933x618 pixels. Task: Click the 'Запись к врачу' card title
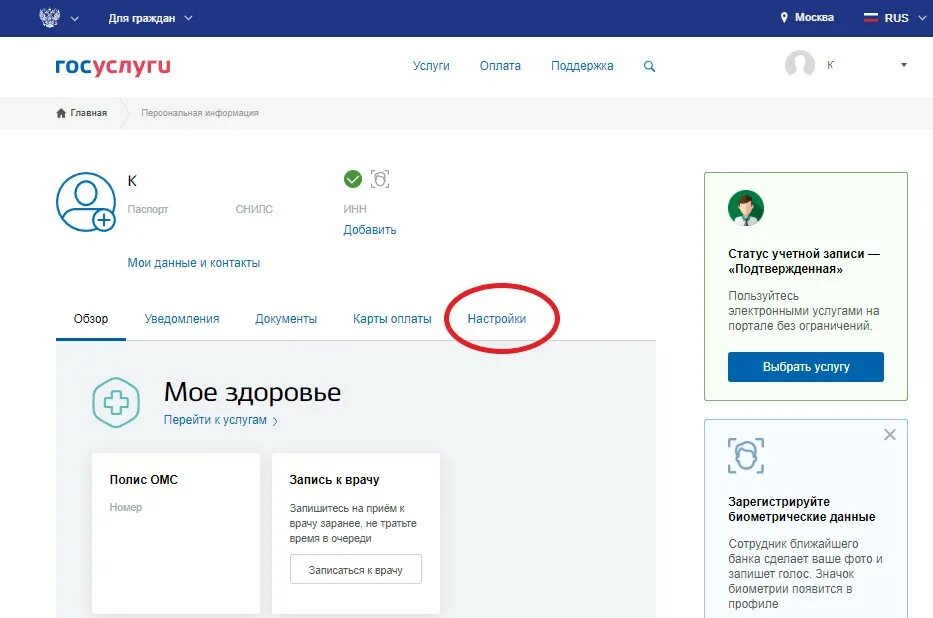pyautogui.click(x=334, y=480)
